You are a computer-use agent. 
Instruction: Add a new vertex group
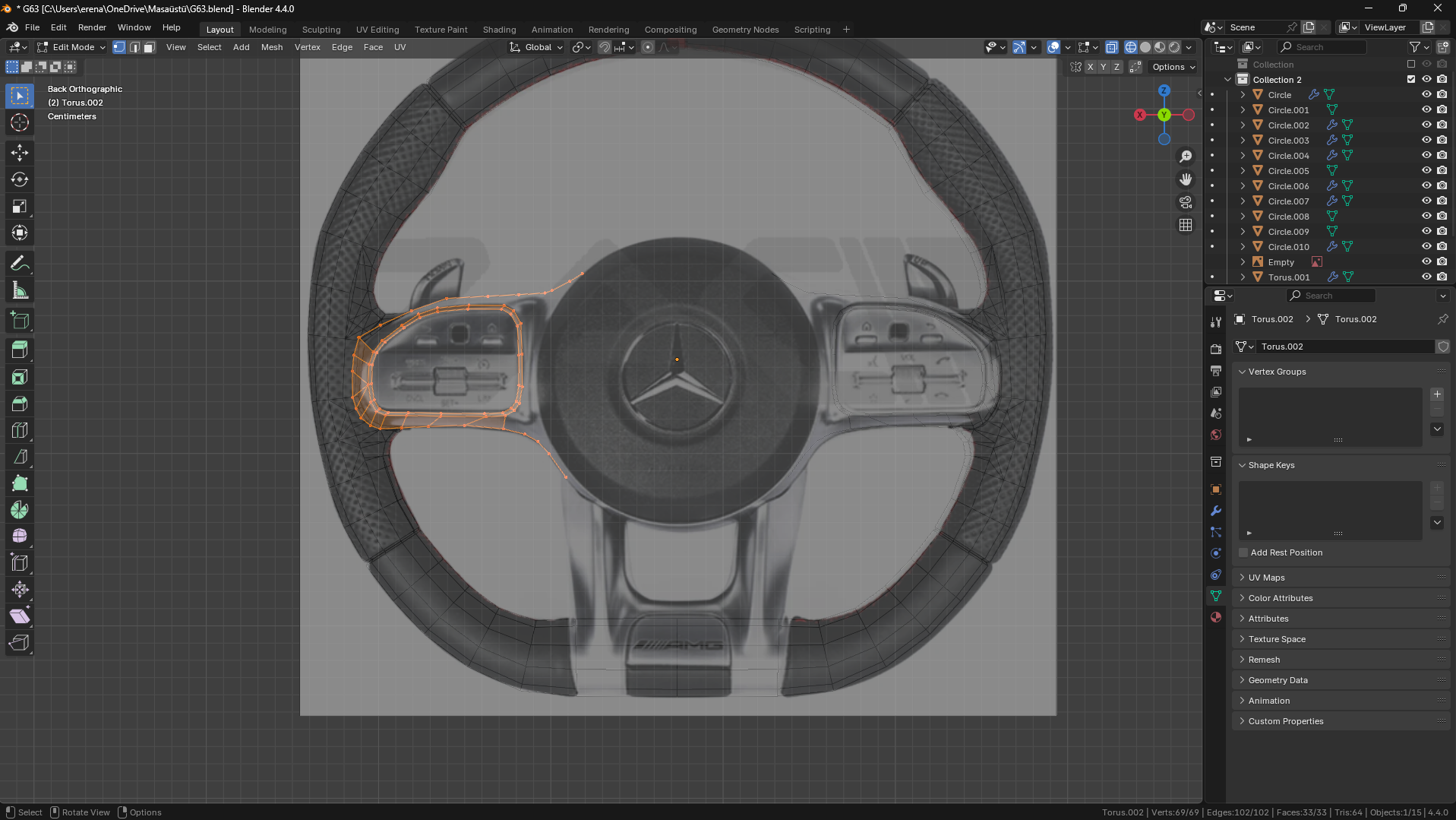1437,394
